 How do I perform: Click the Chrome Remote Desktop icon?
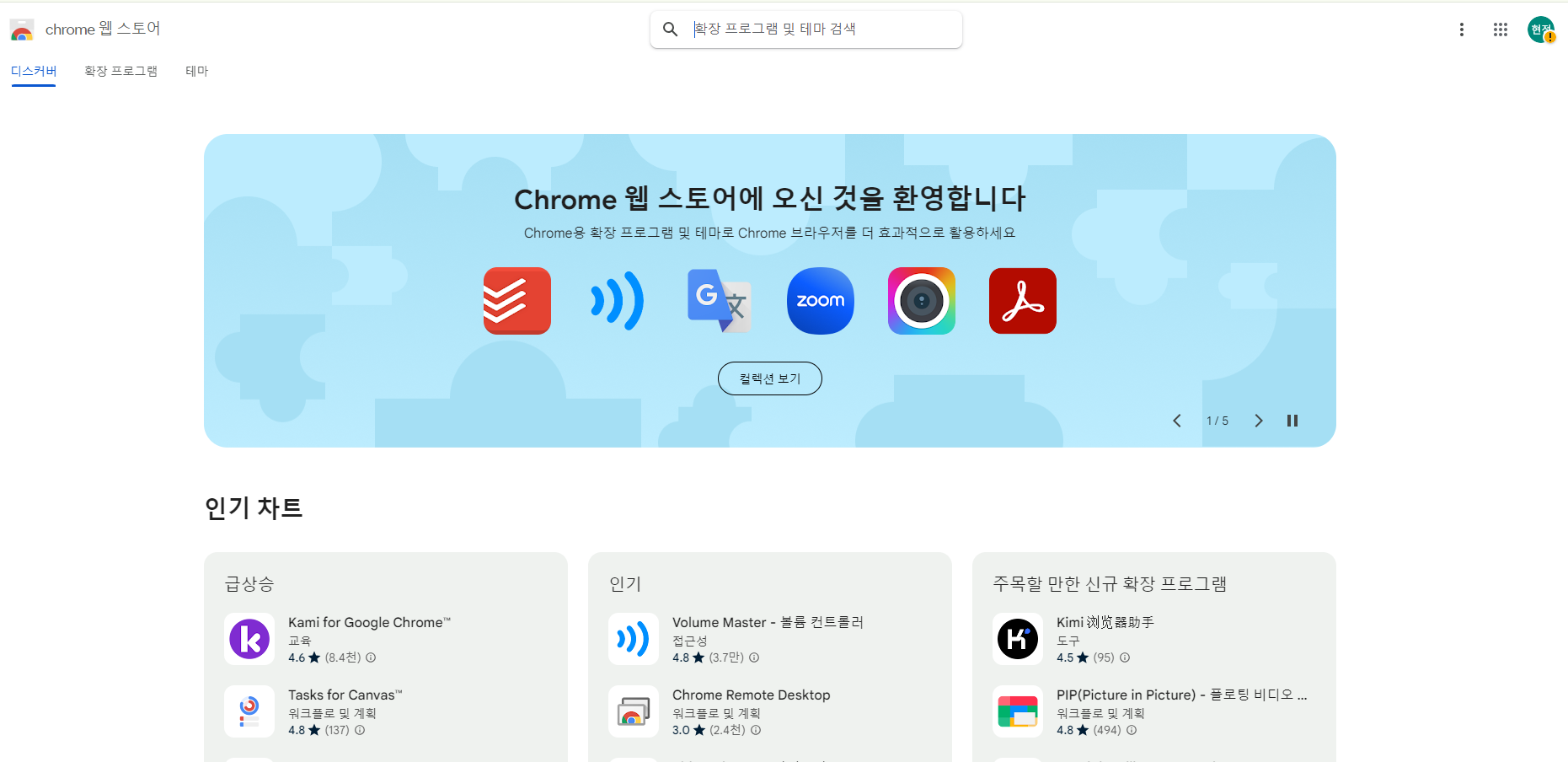(634, 711)
